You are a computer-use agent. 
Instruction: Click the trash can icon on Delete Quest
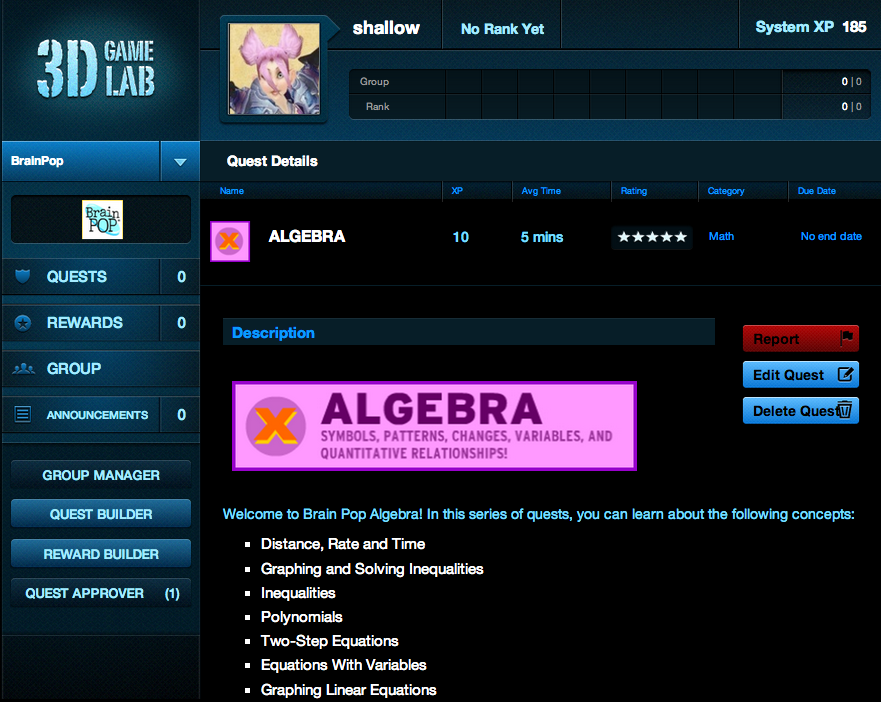click(x=844, y=410)
